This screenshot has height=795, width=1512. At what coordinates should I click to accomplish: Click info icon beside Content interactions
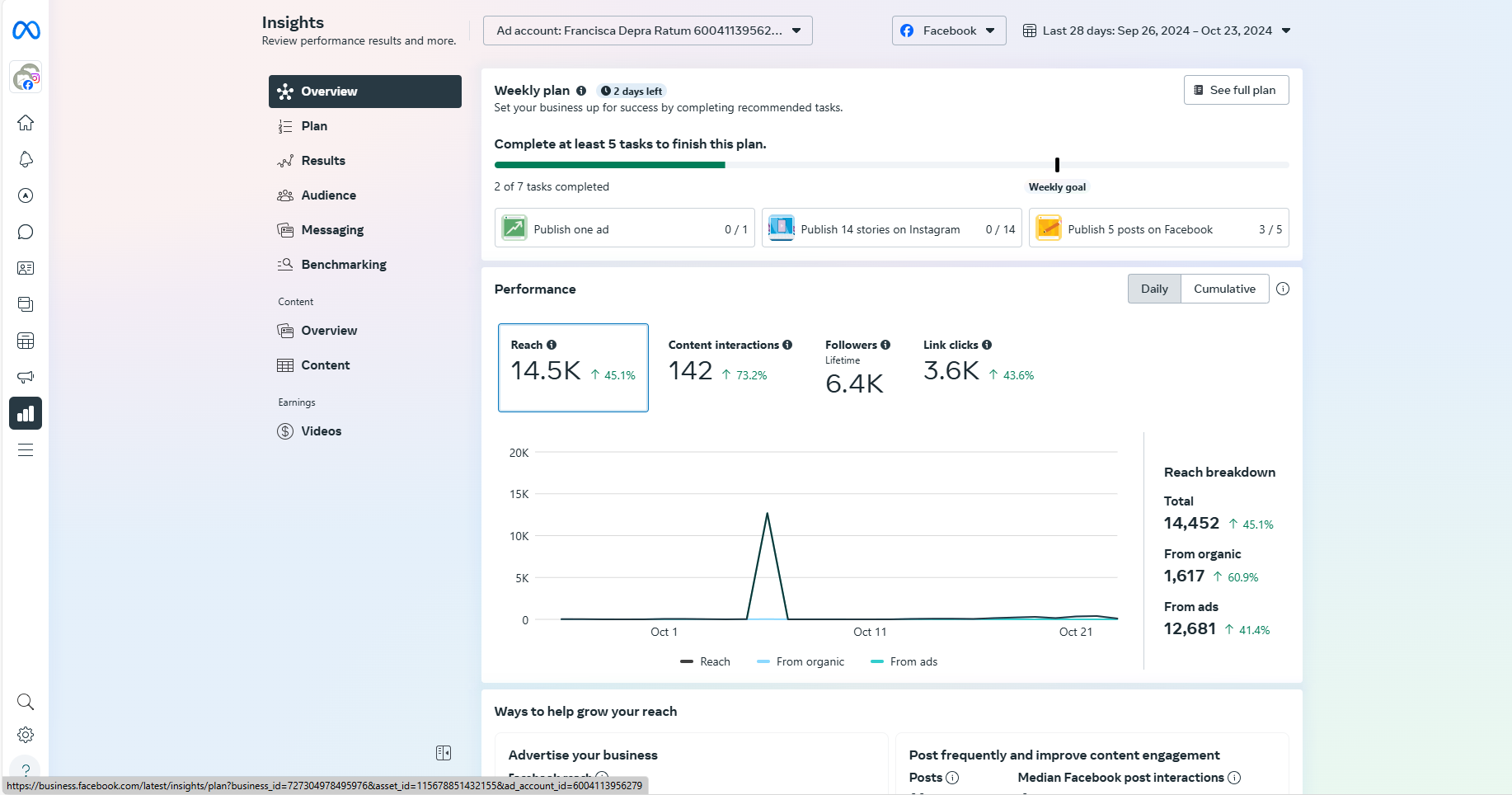787,345
